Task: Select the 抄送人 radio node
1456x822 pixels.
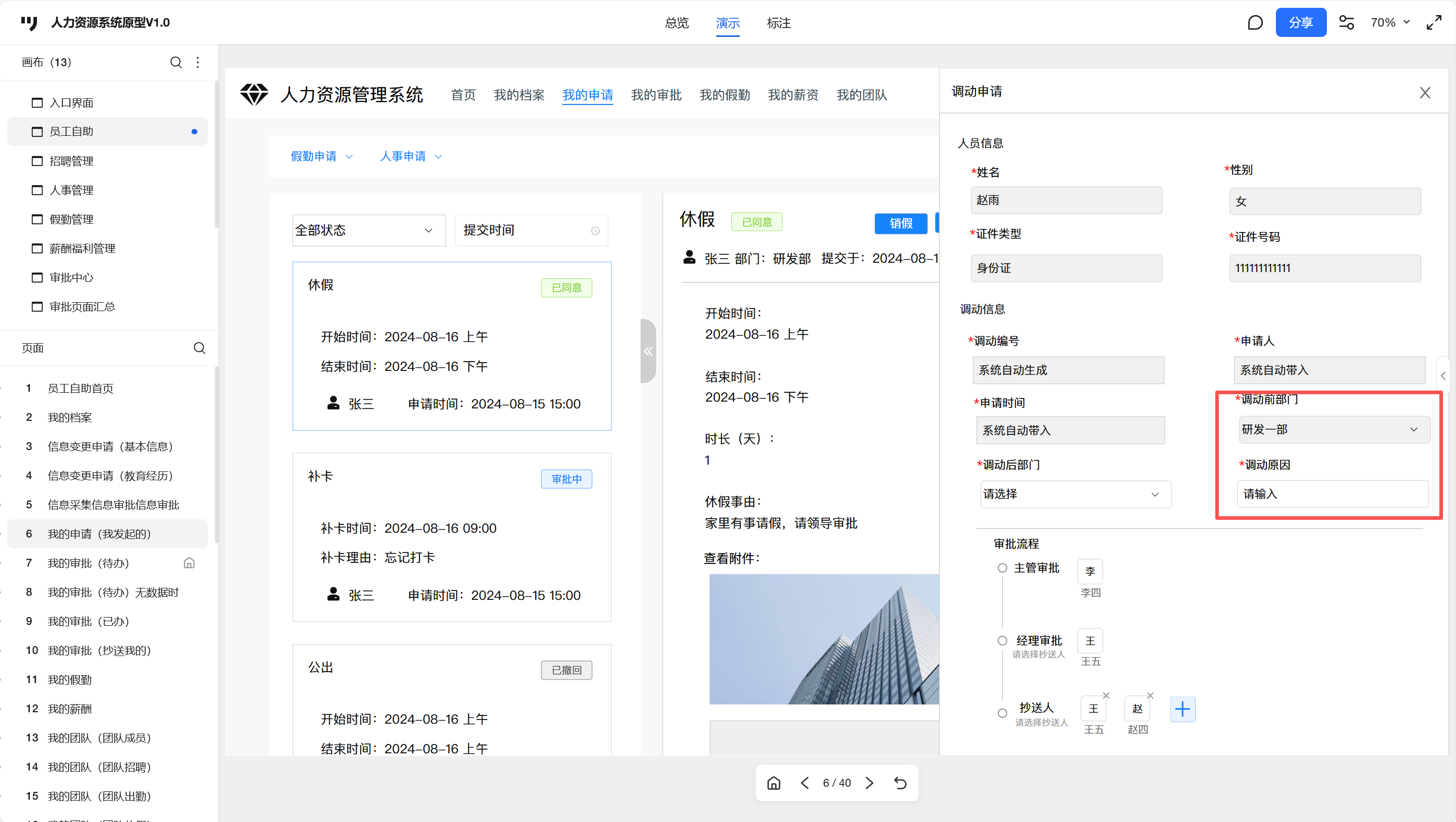Action: click(x=1002, y=713)
